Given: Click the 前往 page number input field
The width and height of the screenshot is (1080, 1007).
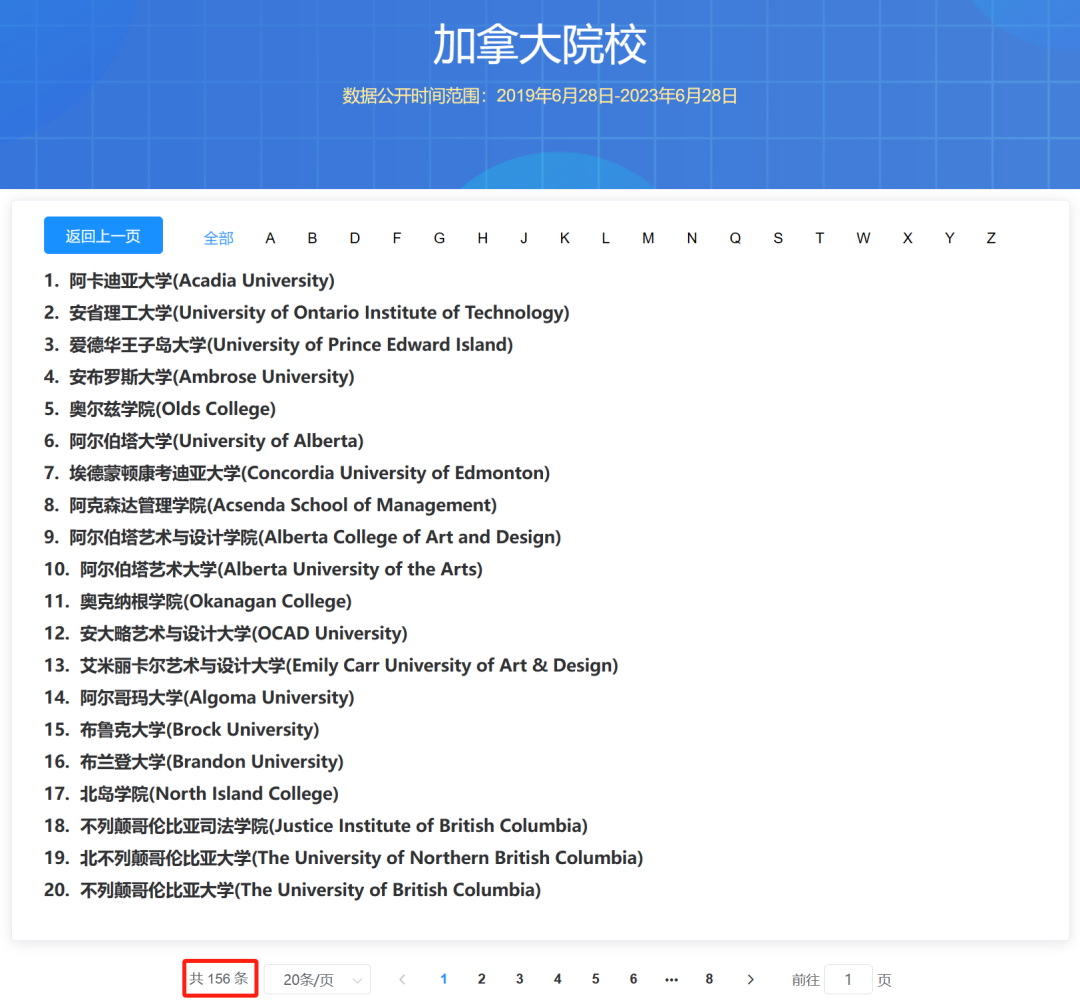Looking at the screenshot, I should coord(848,979).
